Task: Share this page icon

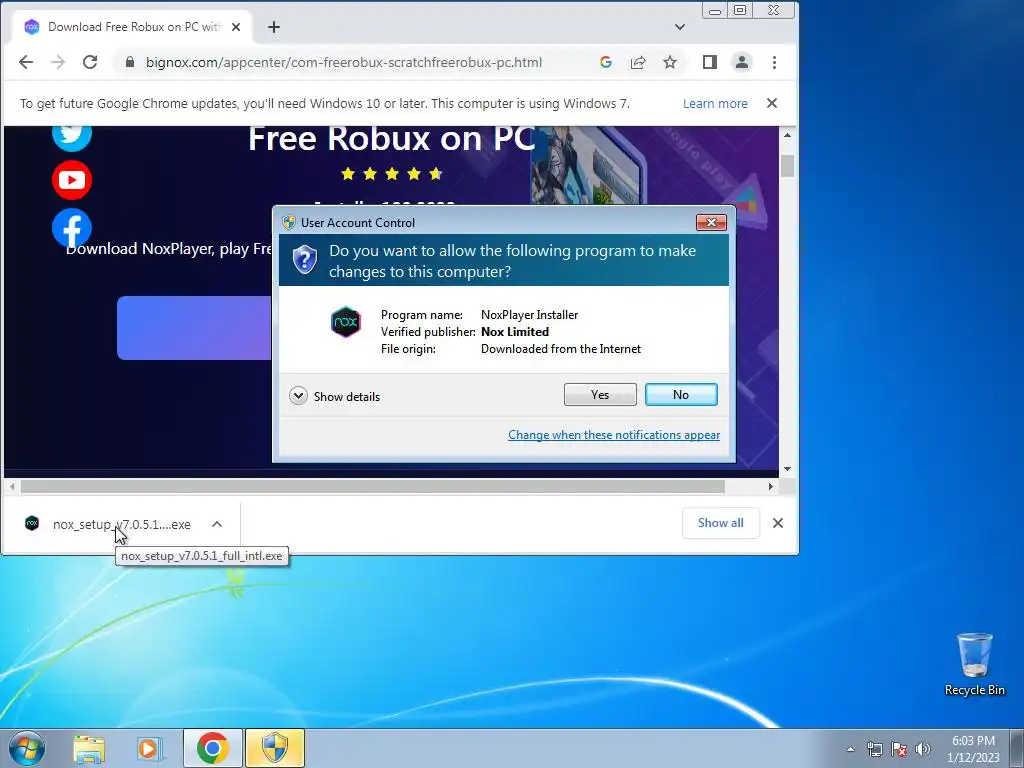Action: pos(637,62)
